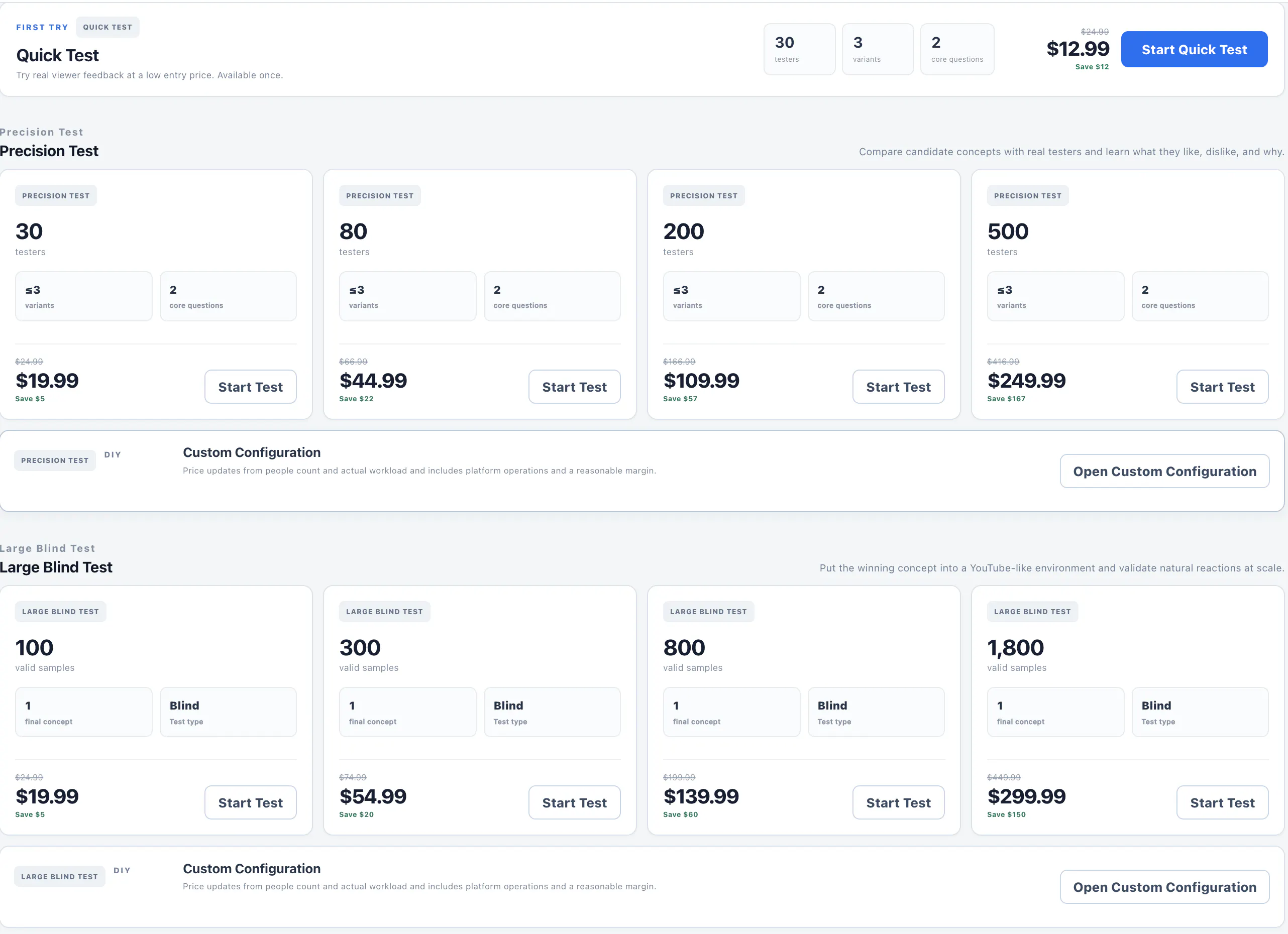1288x934 pixels.
Task: Click the Precision Test section heading
Action: point(49,151)
